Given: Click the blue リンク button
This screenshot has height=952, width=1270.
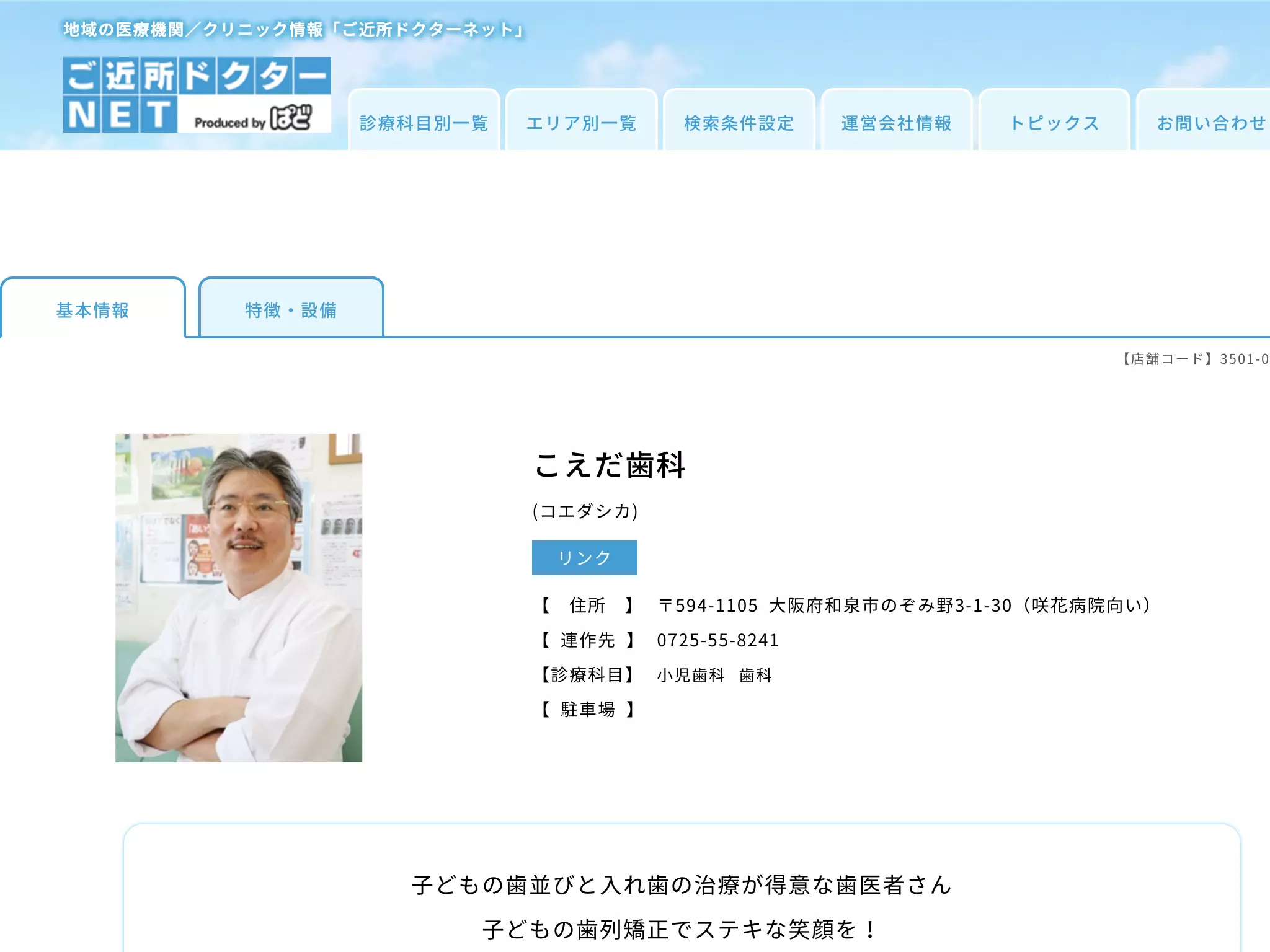Looking at the screenshot, I should 585,558.
